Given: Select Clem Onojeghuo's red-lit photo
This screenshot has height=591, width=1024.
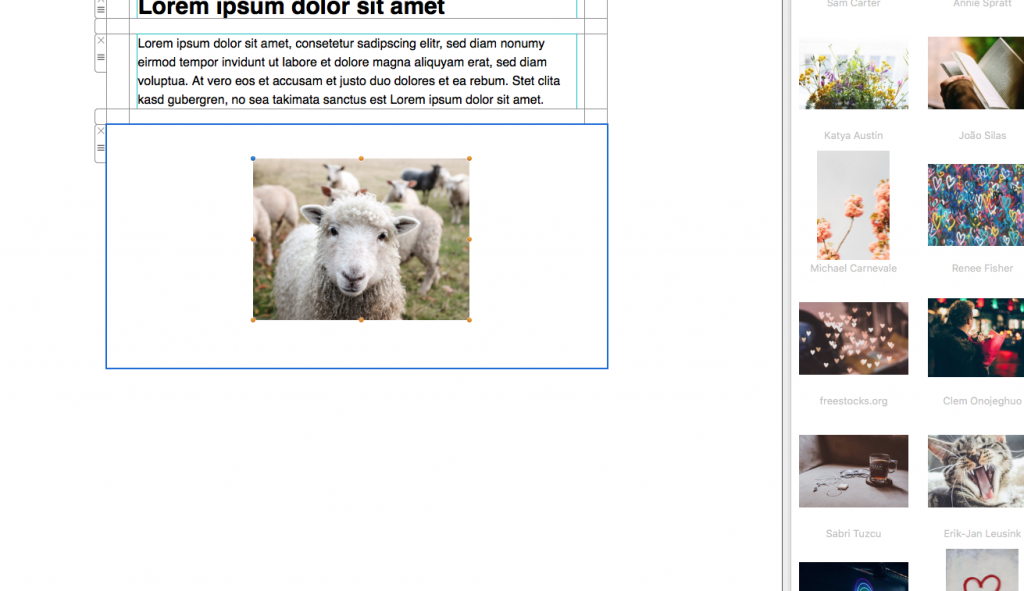Looking at the screenshot, I should coord(975,338).
